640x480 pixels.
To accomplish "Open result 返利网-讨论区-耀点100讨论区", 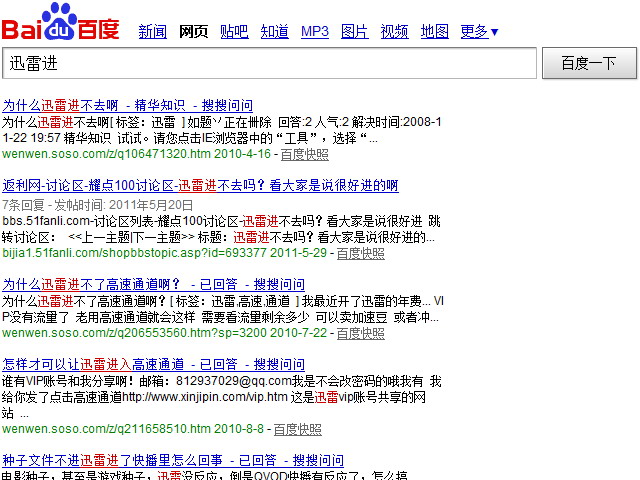I will point(200,185).
